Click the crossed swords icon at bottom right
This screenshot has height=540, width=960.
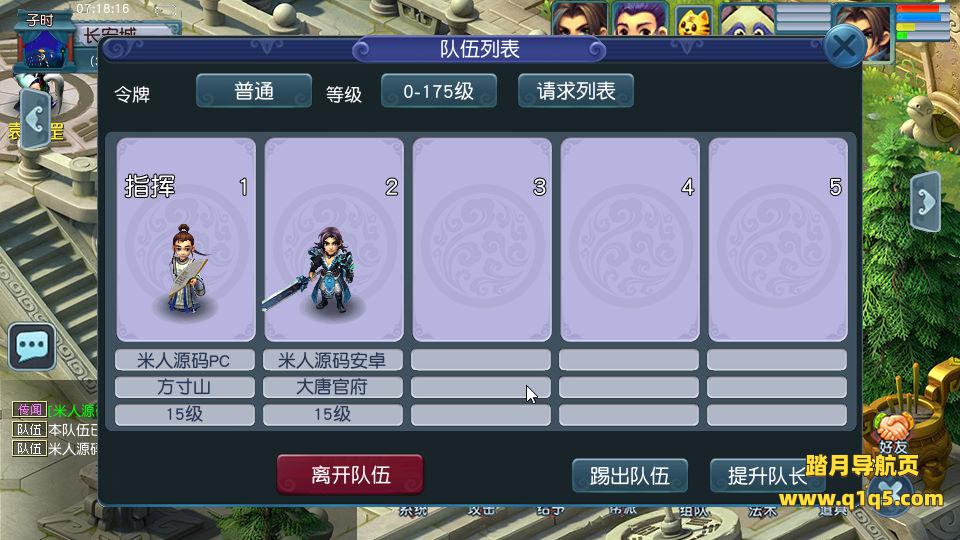(x=891, y=493)
